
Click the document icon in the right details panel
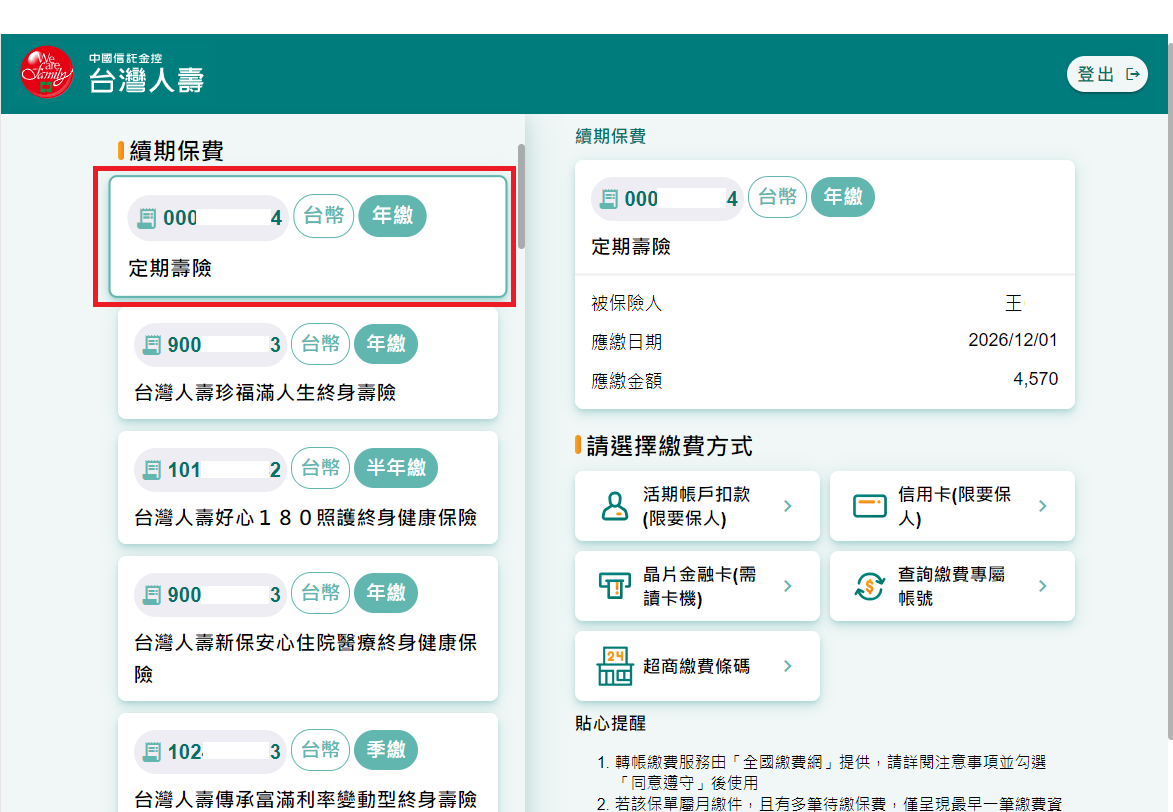pos(610,199)
